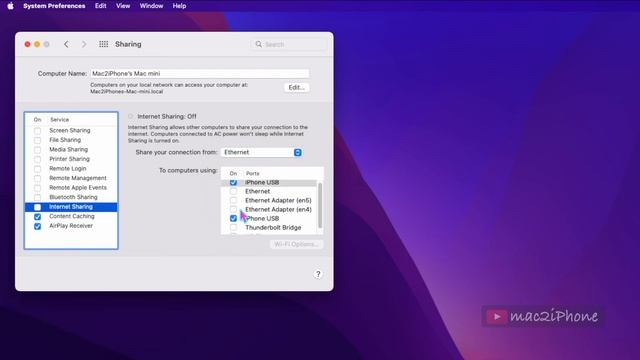Select the Remote Apple Events service row
The width and height of the screenshot is (640, 360).
pos(71,187)
